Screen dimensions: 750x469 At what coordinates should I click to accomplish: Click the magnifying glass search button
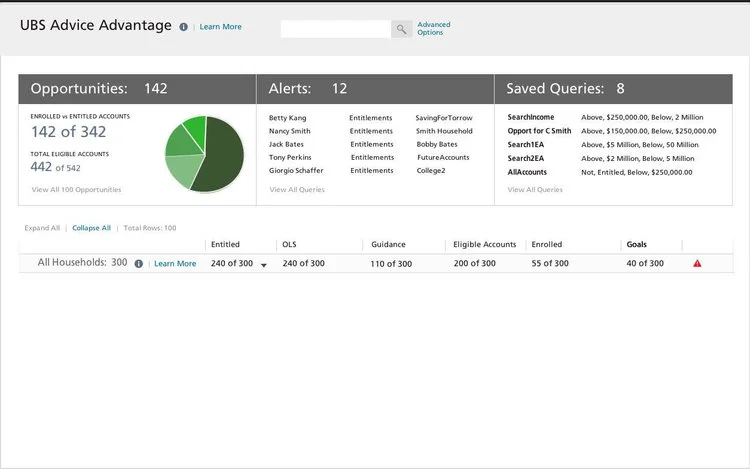pyautogui.click(x=401, y=29)
